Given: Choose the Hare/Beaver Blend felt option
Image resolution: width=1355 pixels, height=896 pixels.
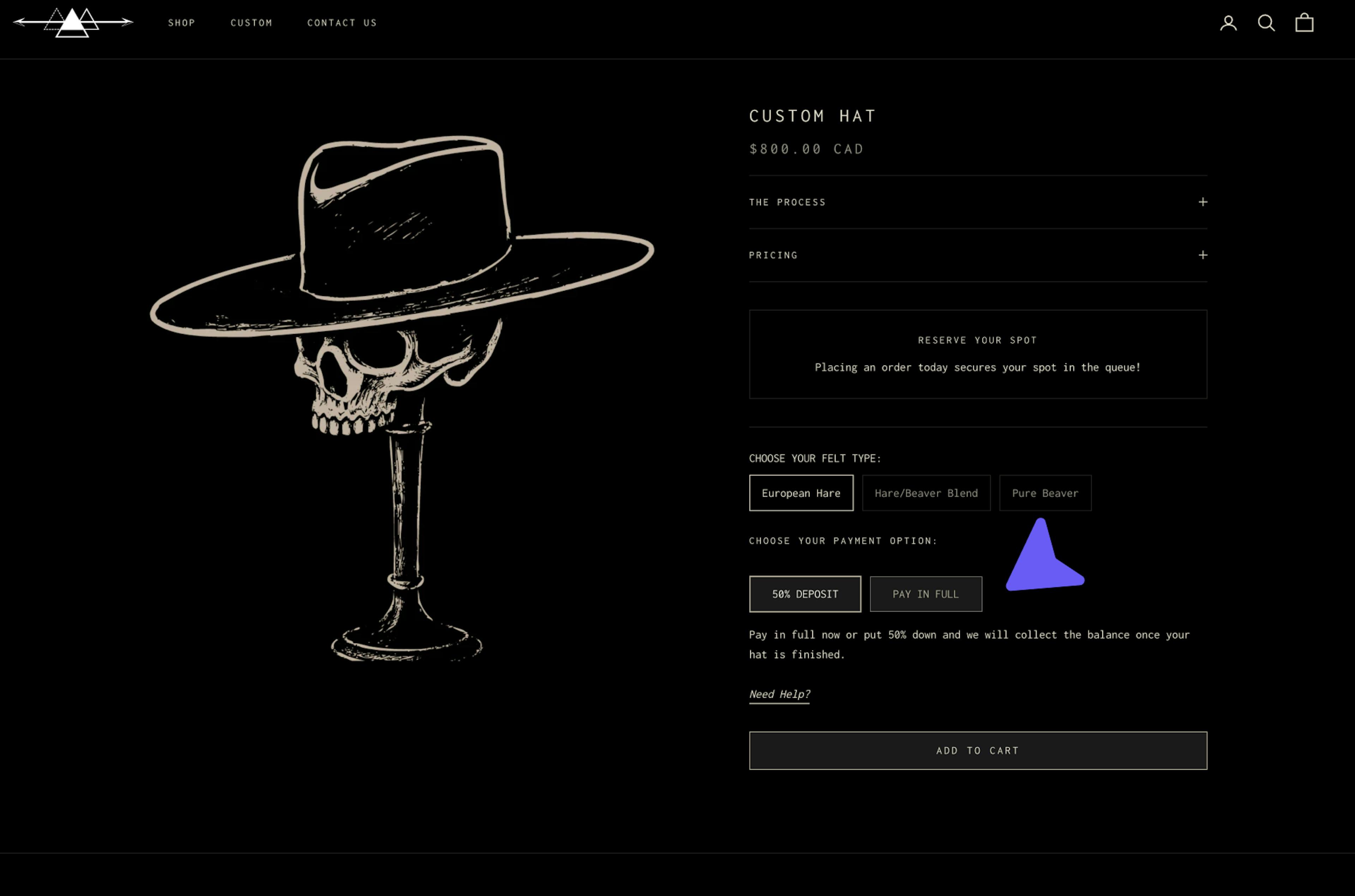Looking at the screenshot, I should click(926, 492).
